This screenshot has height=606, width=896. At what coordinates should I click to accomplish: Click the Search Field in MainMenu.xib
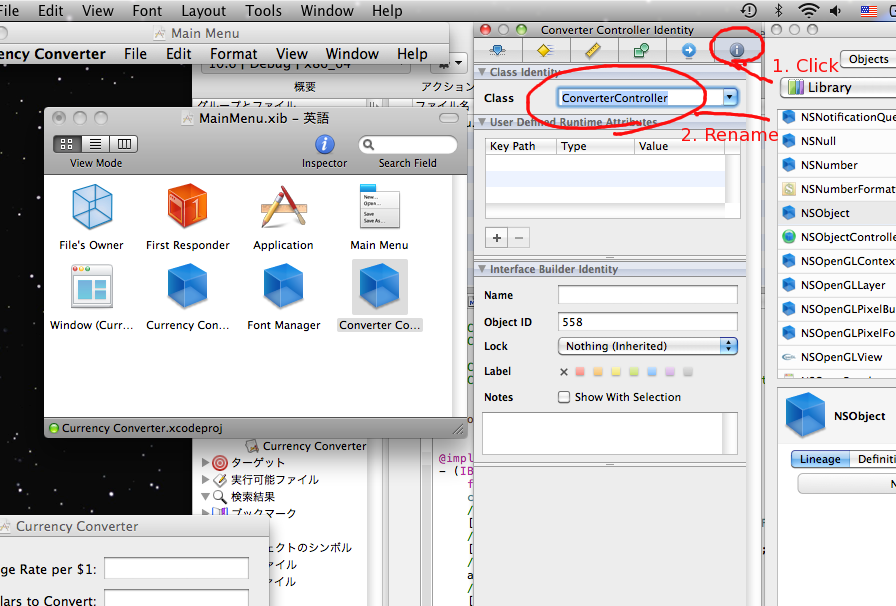pyautogui.click(x=408, y=145)
